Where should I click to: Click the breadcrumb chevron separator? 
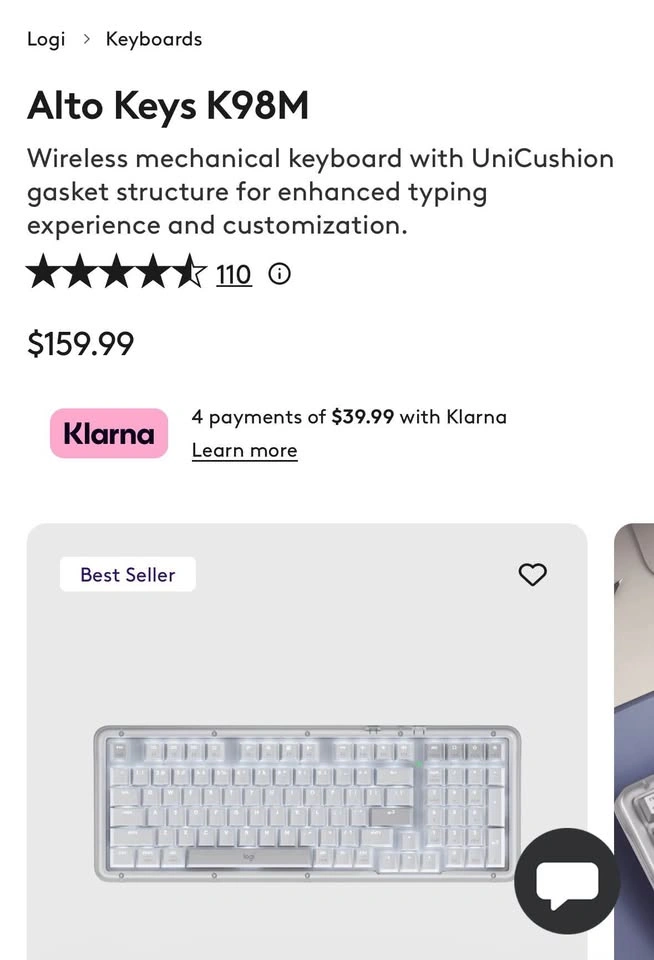(86, 39)
